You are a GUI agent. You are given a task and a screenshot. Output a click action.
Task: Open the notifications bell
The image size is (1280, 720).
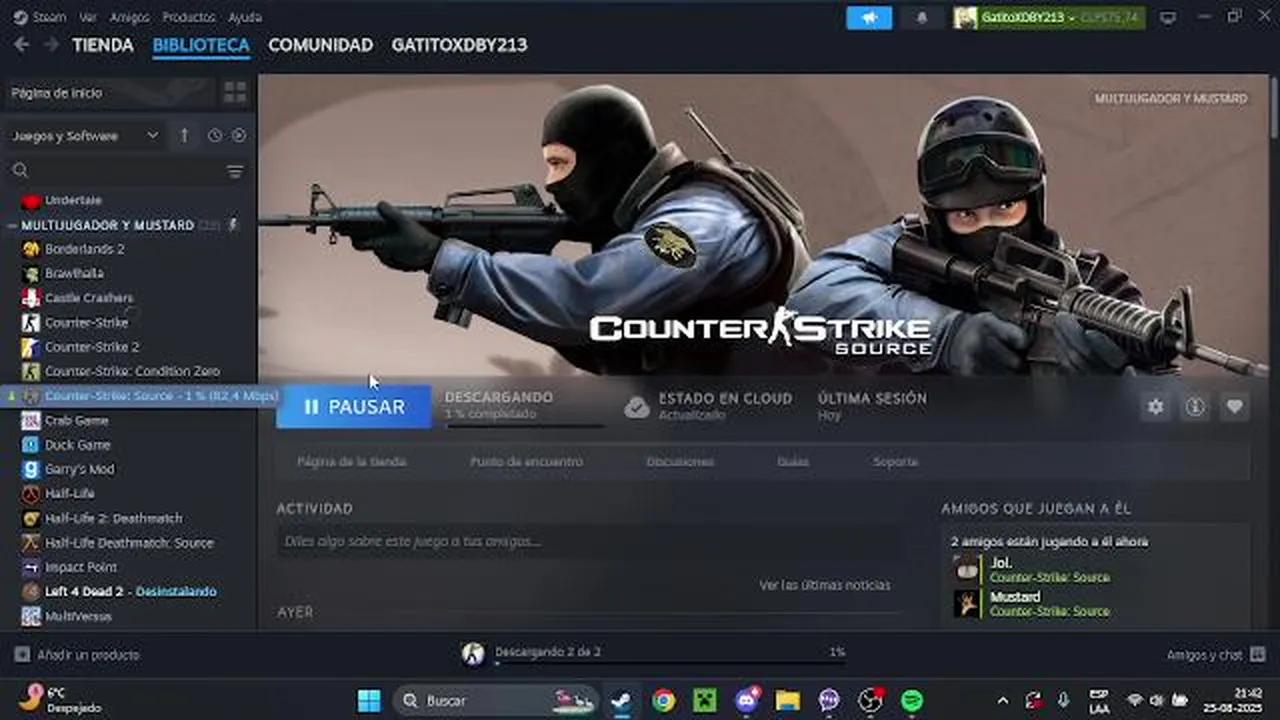click(x=922, y=18)
